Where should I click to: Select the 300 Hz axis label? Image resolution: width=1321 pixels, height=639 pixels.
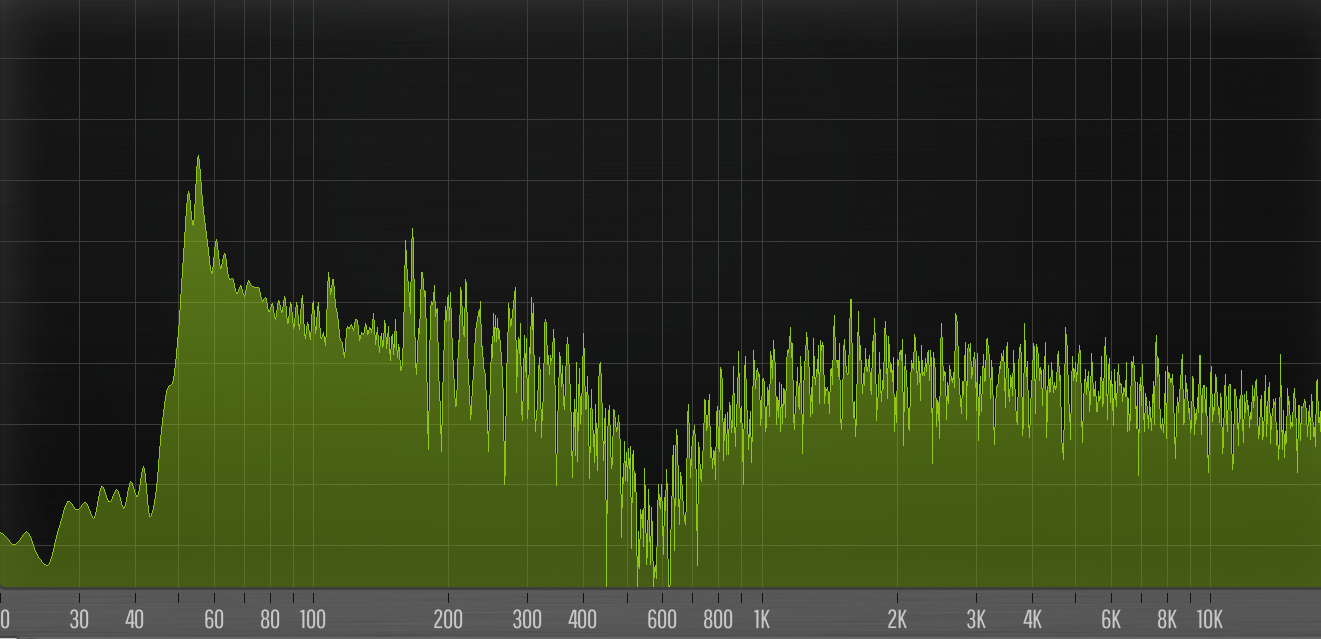(527, 619)
